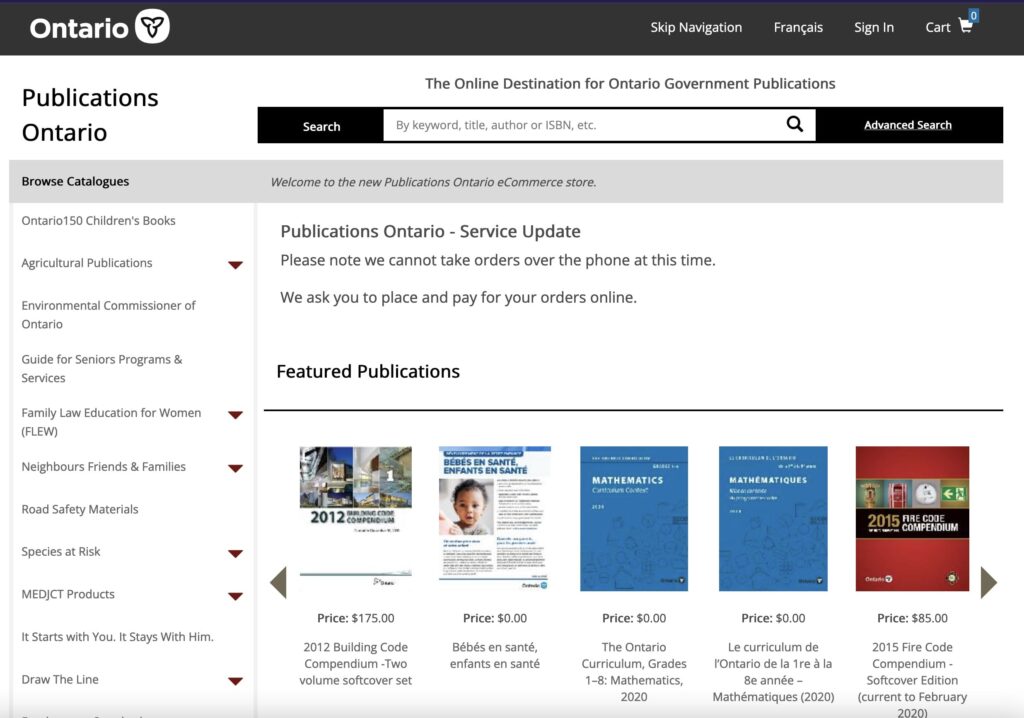Expand Neighbours Friends & Families arrow
The height and width of the screenshot is (718, 1024).
236,468
